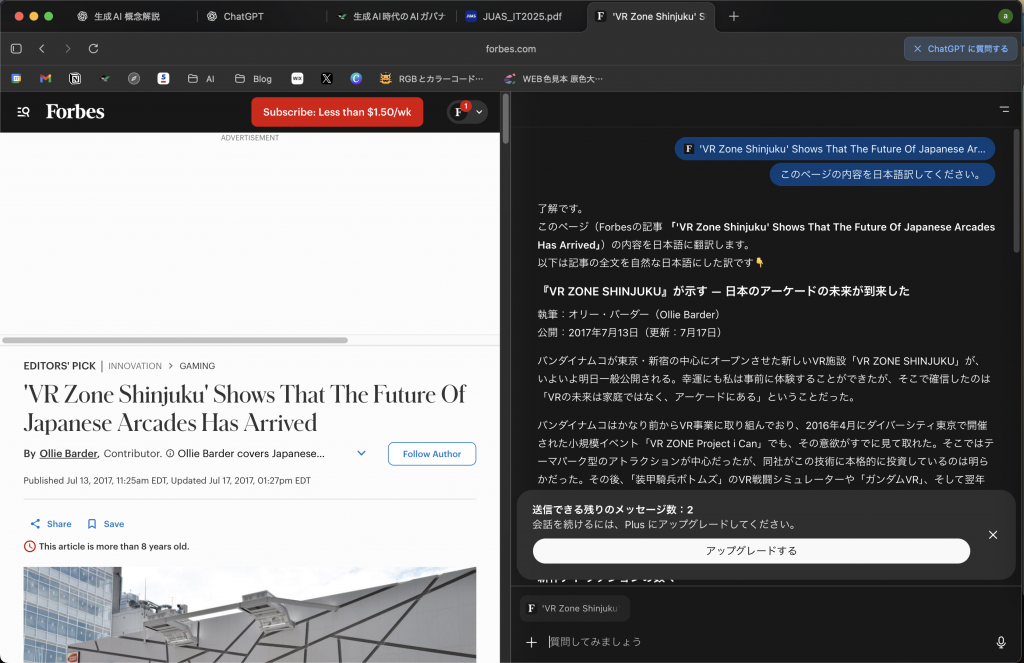Image resolution: width=1024 pixels, height=663 pixels.
Task: Open the chat panel options menu icon
Action: click(1003, 109)
